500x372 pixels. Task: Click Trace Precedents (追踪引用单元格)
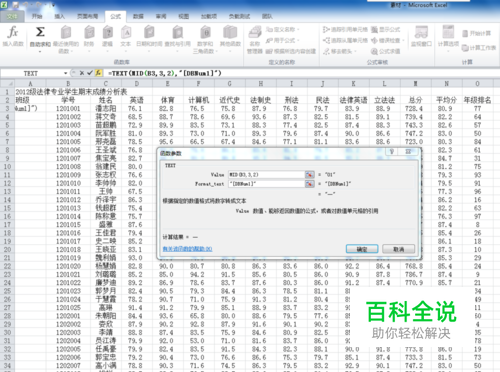click(345, 30)
